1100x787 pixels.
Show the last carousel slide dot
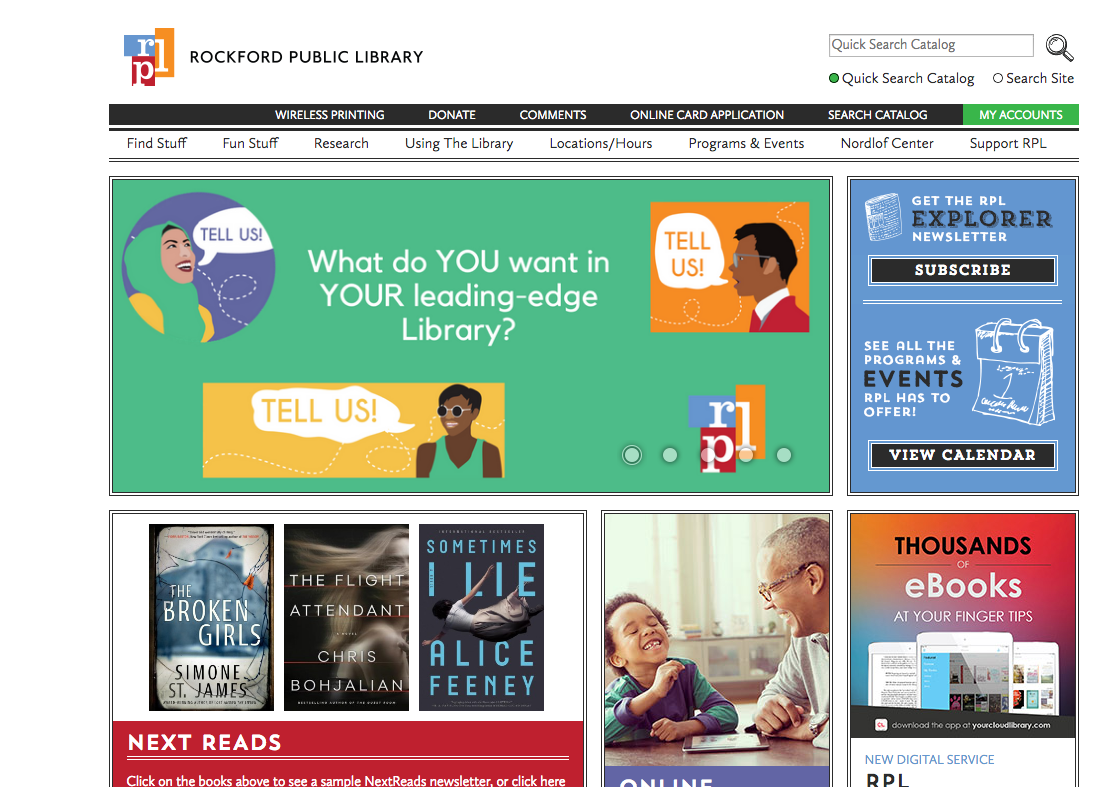coord(784,455)
